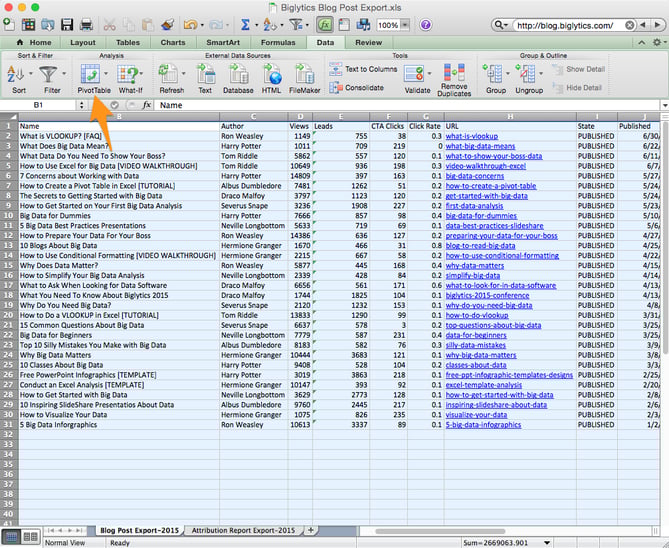
Task: Open Help with purple question icon
Action: point(425,25)
